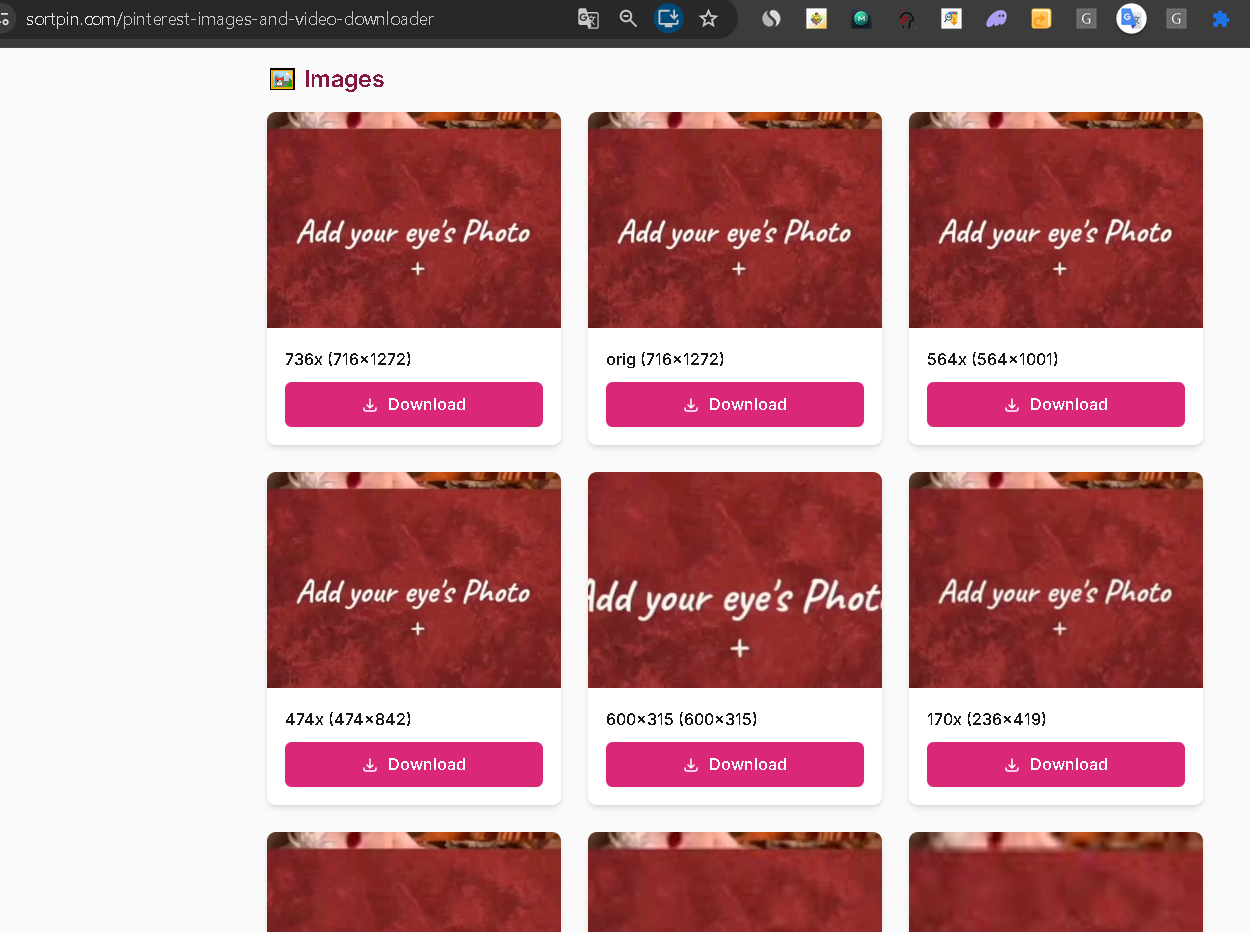
Task: Click the picture icon beside Images heading
Action: (x=282, y=79)
